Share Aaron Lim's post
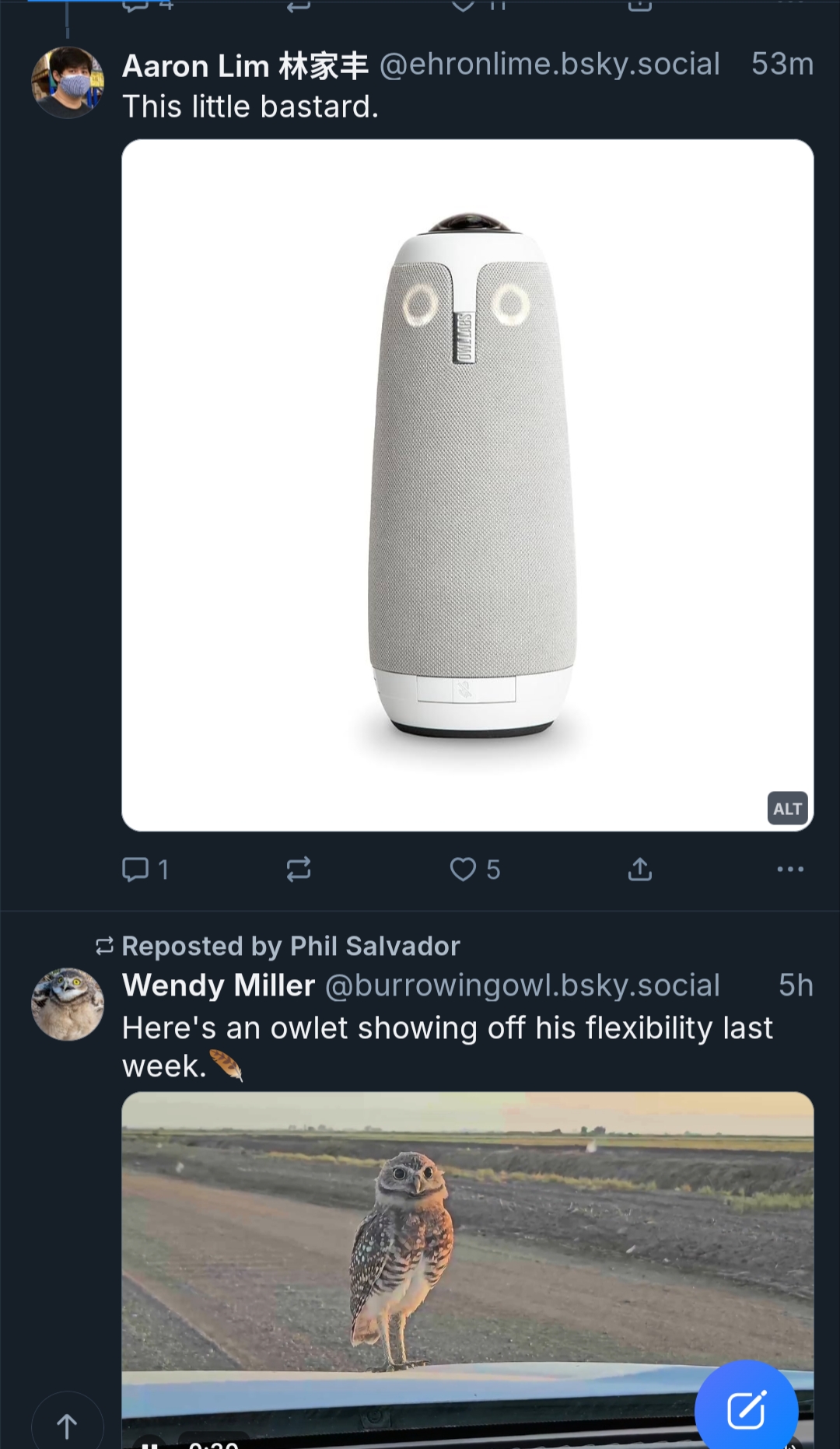Screen dimensions: 840x1449 pyautogui.click(x=639, y=869)
